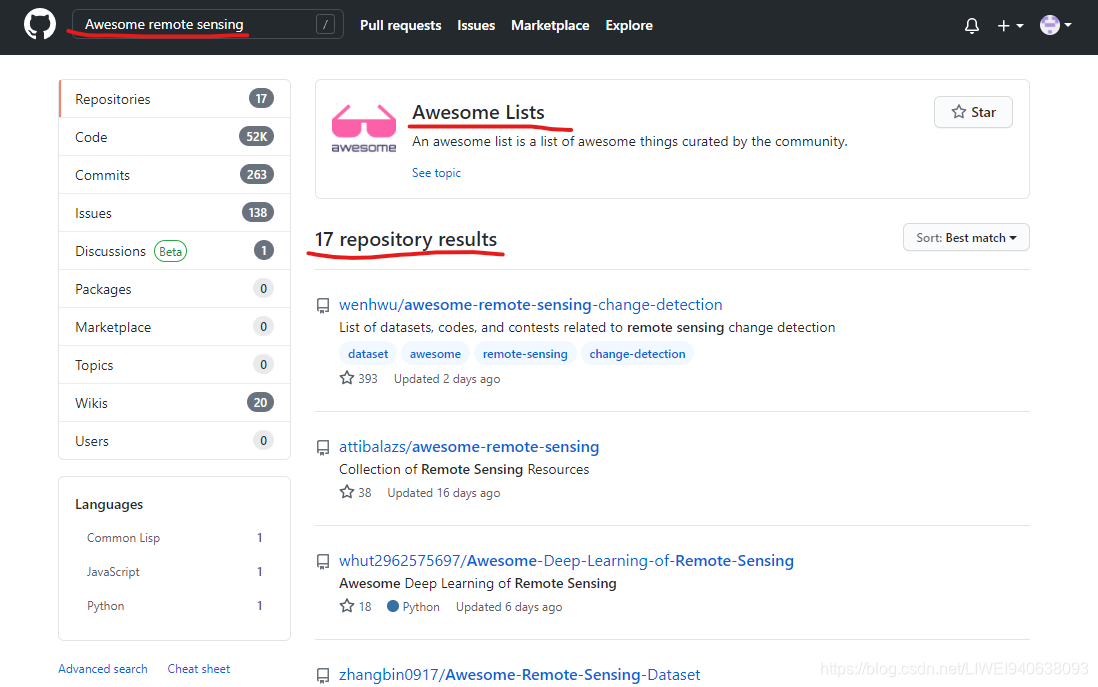Select the Code results filter

[174, 137]
